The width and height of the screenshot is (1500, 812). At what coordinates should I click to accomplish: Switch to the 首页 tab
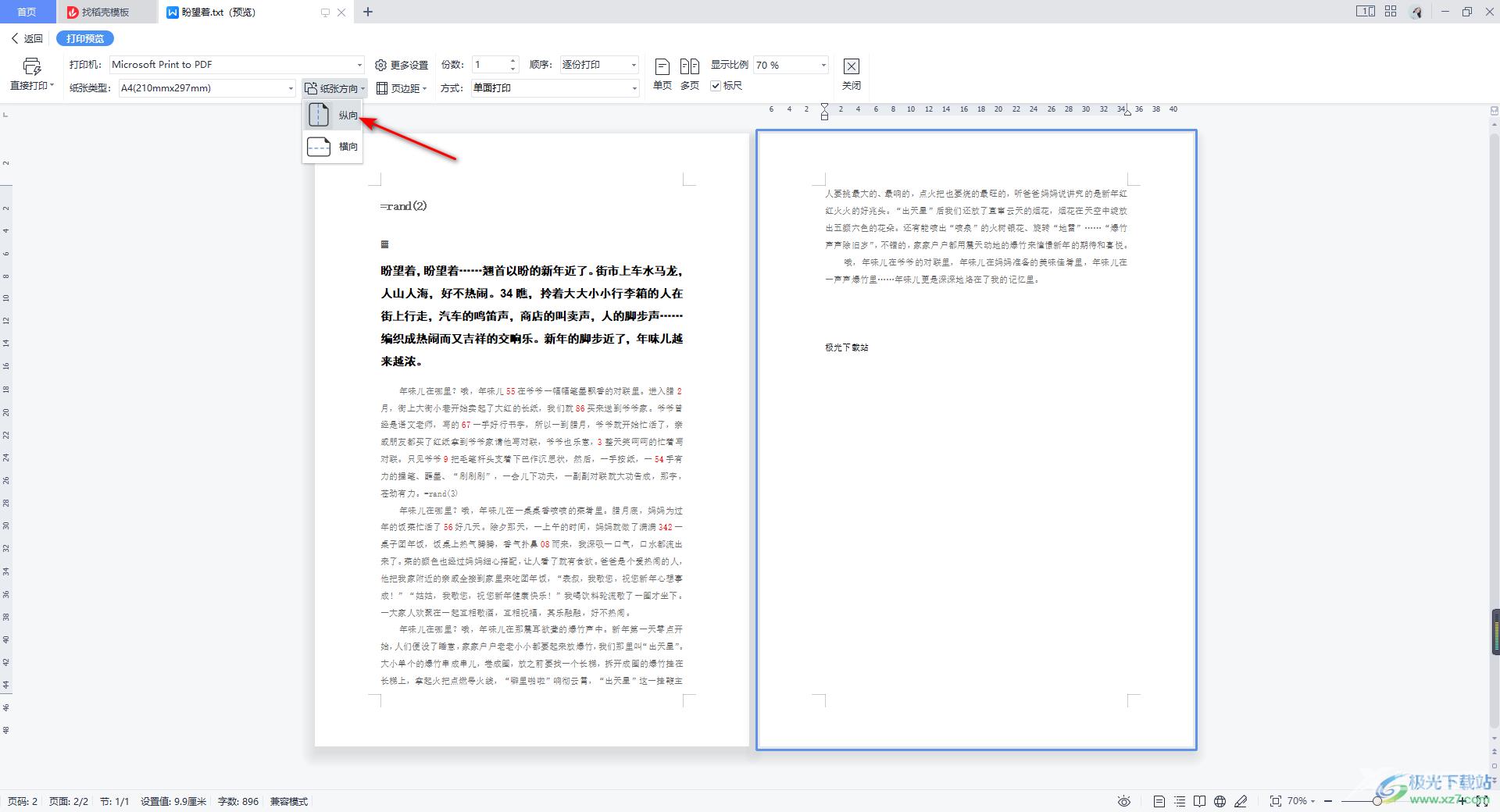27,12
